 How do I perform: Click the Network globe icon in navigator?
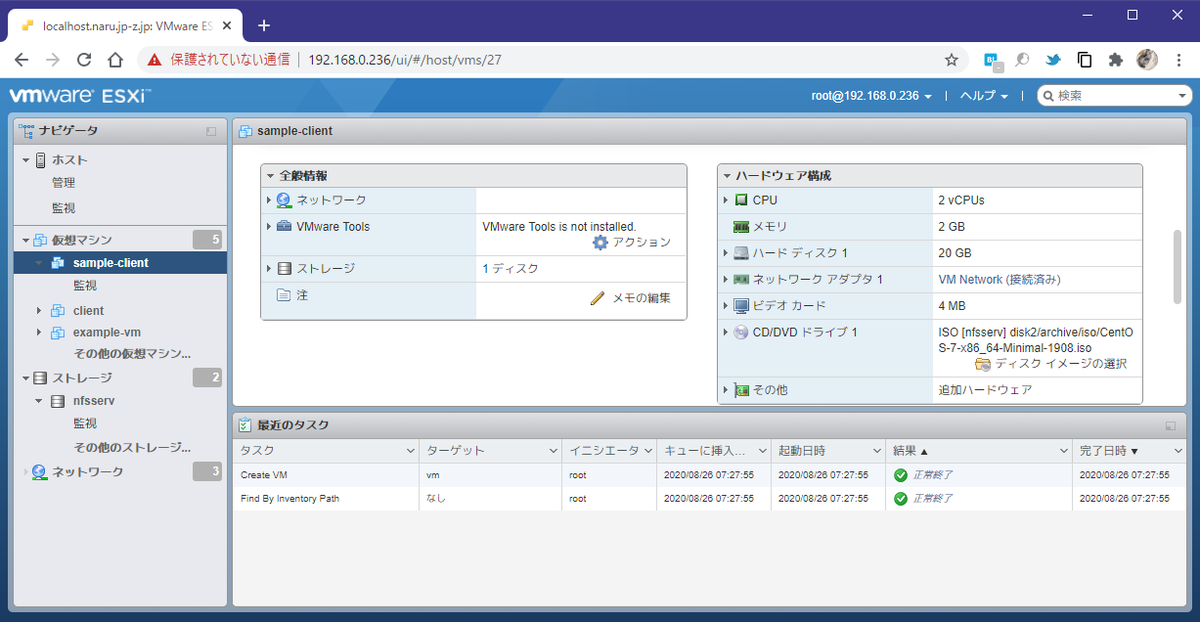[39, 472]
